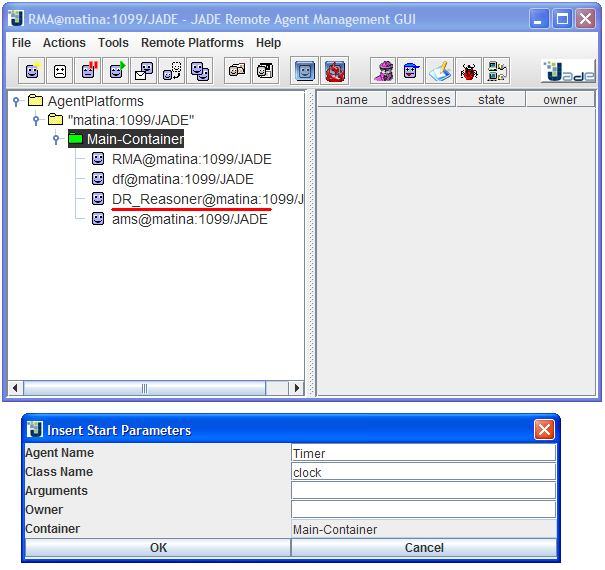605x570 pixels.
Task: Click the Send Message icon with envelope
Action: [x=144, y=71]
